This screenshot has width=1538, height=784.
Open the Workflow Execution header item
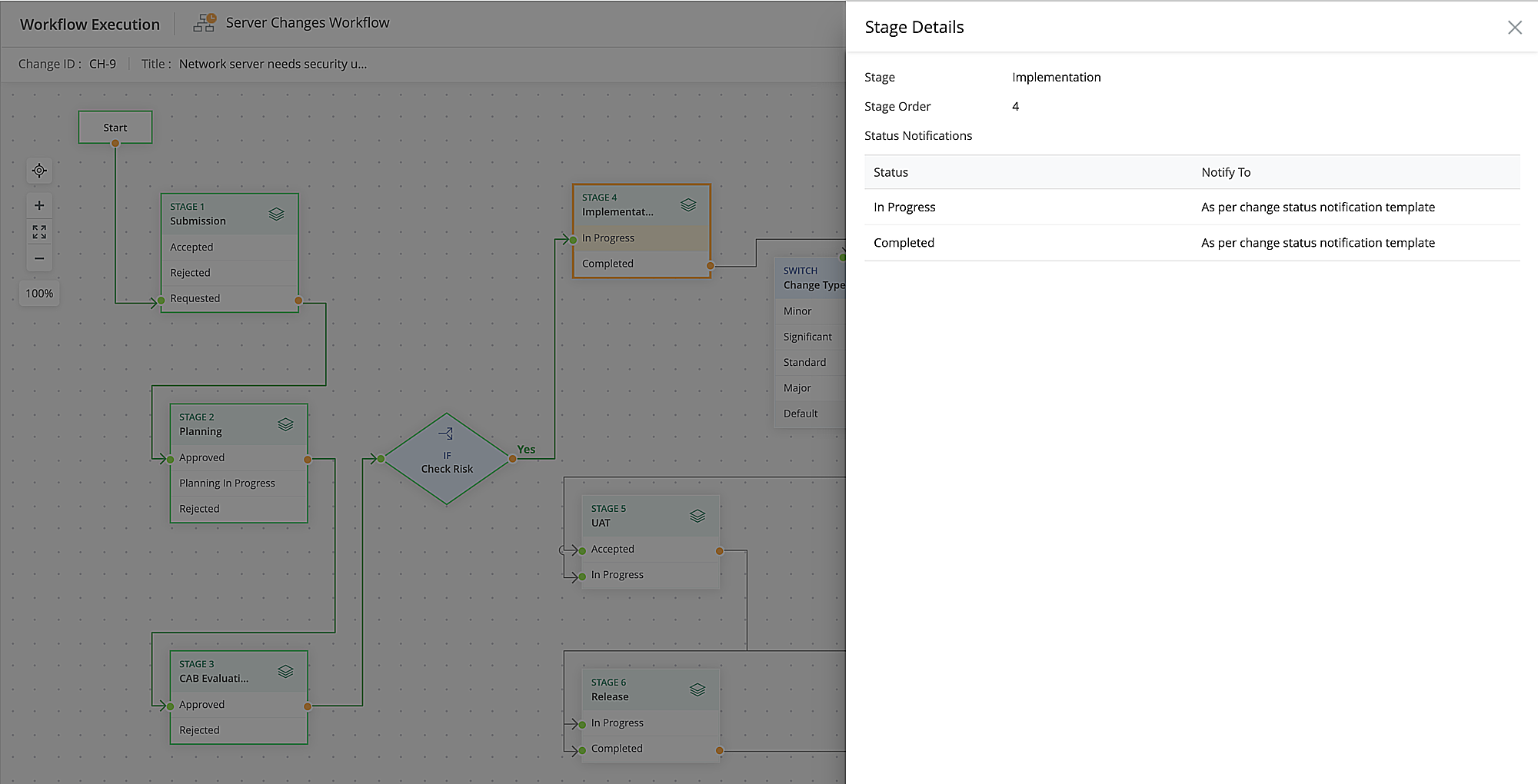89,24
